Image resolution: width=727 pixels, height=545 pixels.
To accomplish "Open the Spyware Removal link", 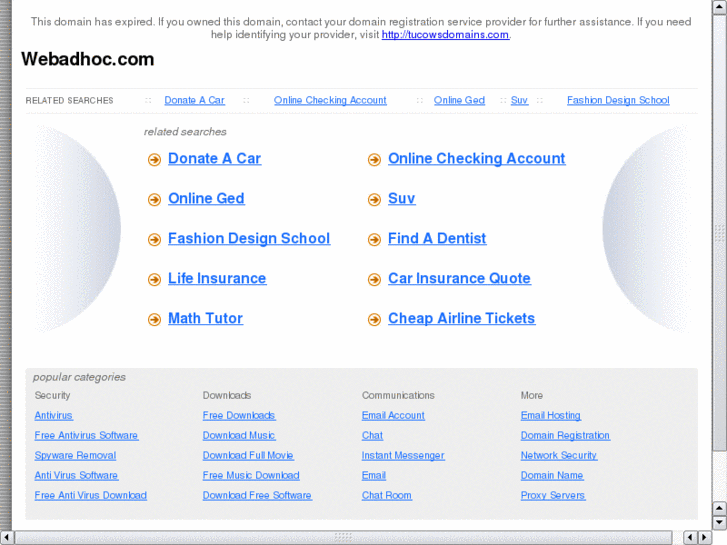I will tap(75, 455).
